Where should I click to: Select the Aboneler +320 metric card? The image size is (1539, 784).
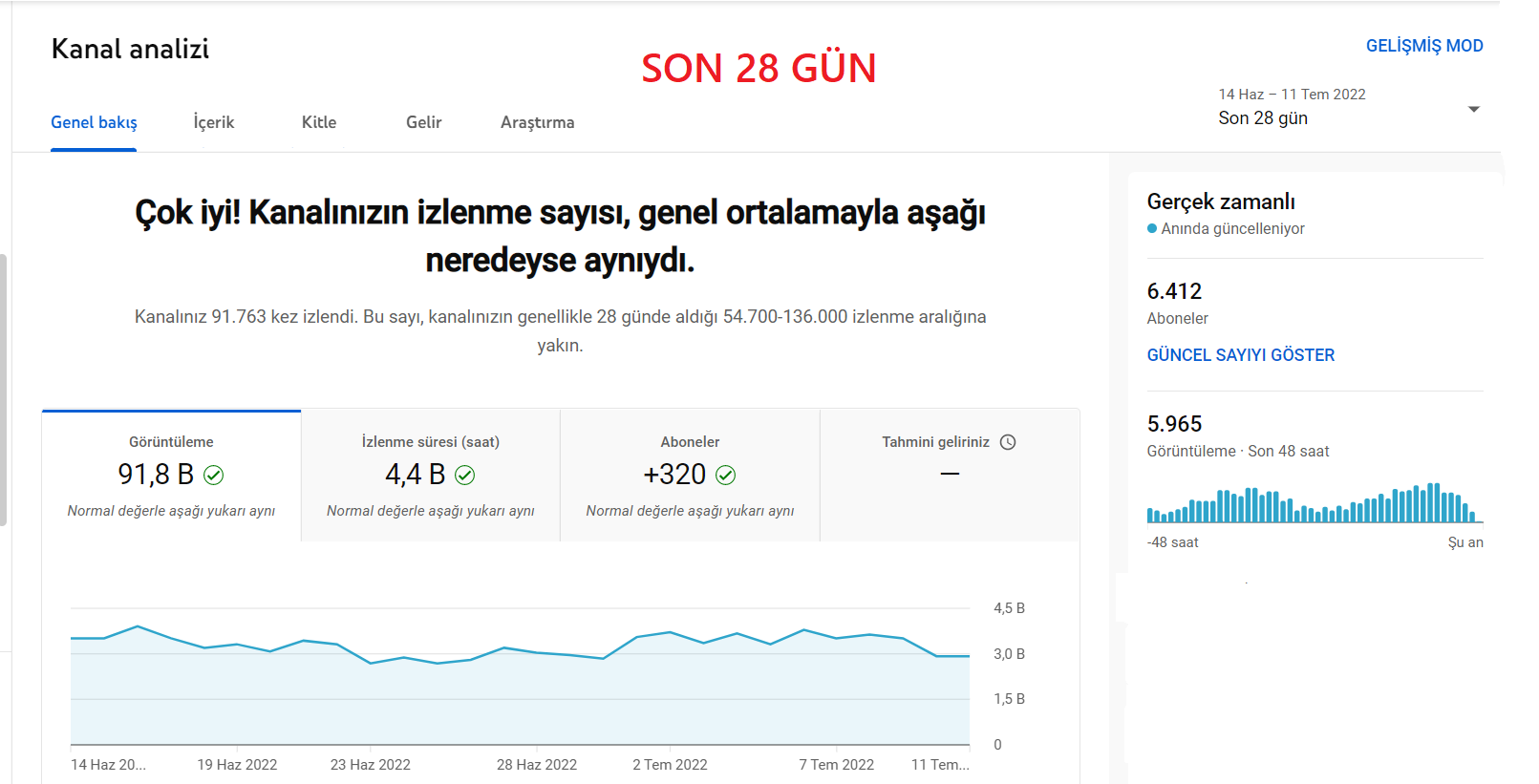tap(690, 476)
